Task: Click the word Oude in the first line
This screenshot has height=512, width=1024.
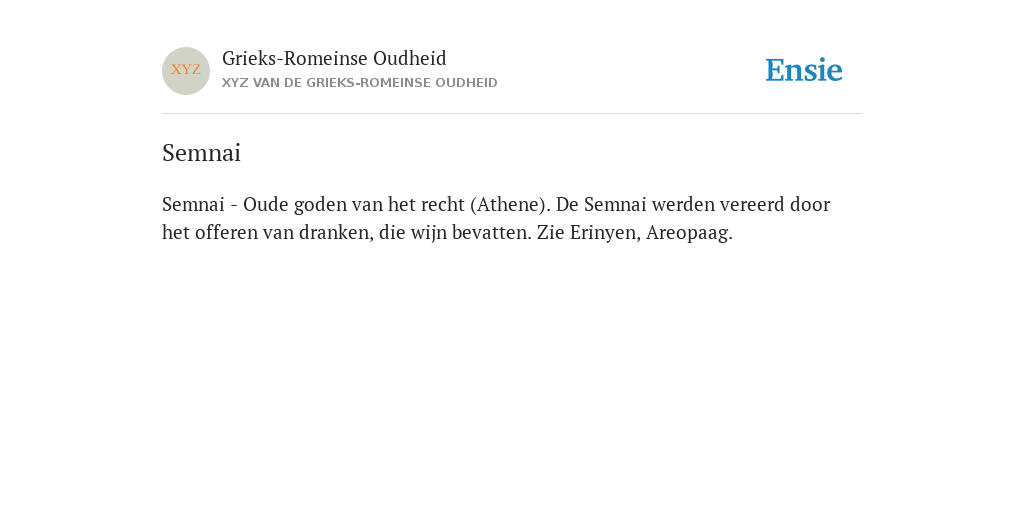Action: (266, 204)
